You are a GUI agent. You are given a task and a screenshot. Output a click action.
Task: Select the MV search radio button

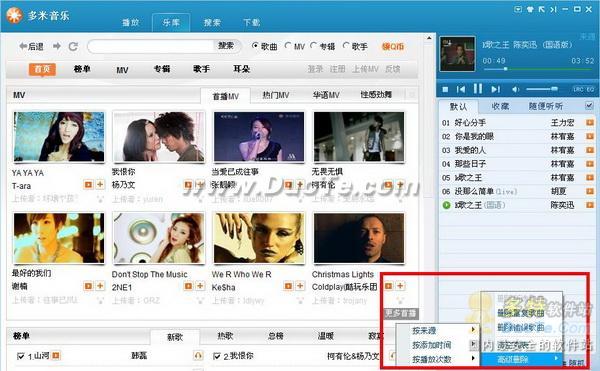(288, 46)
